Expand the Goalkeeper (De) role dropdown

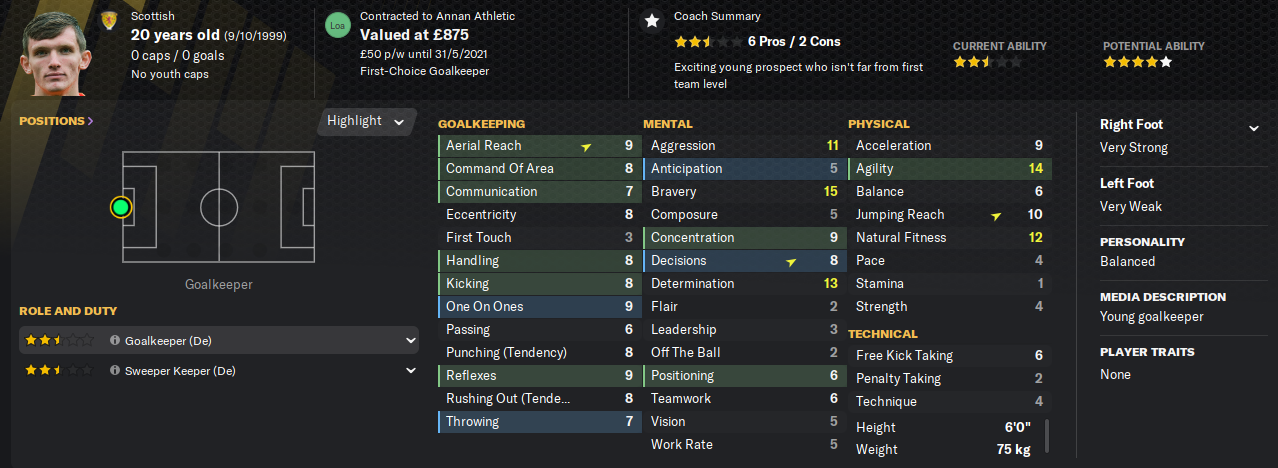click(x=410, y=341)
